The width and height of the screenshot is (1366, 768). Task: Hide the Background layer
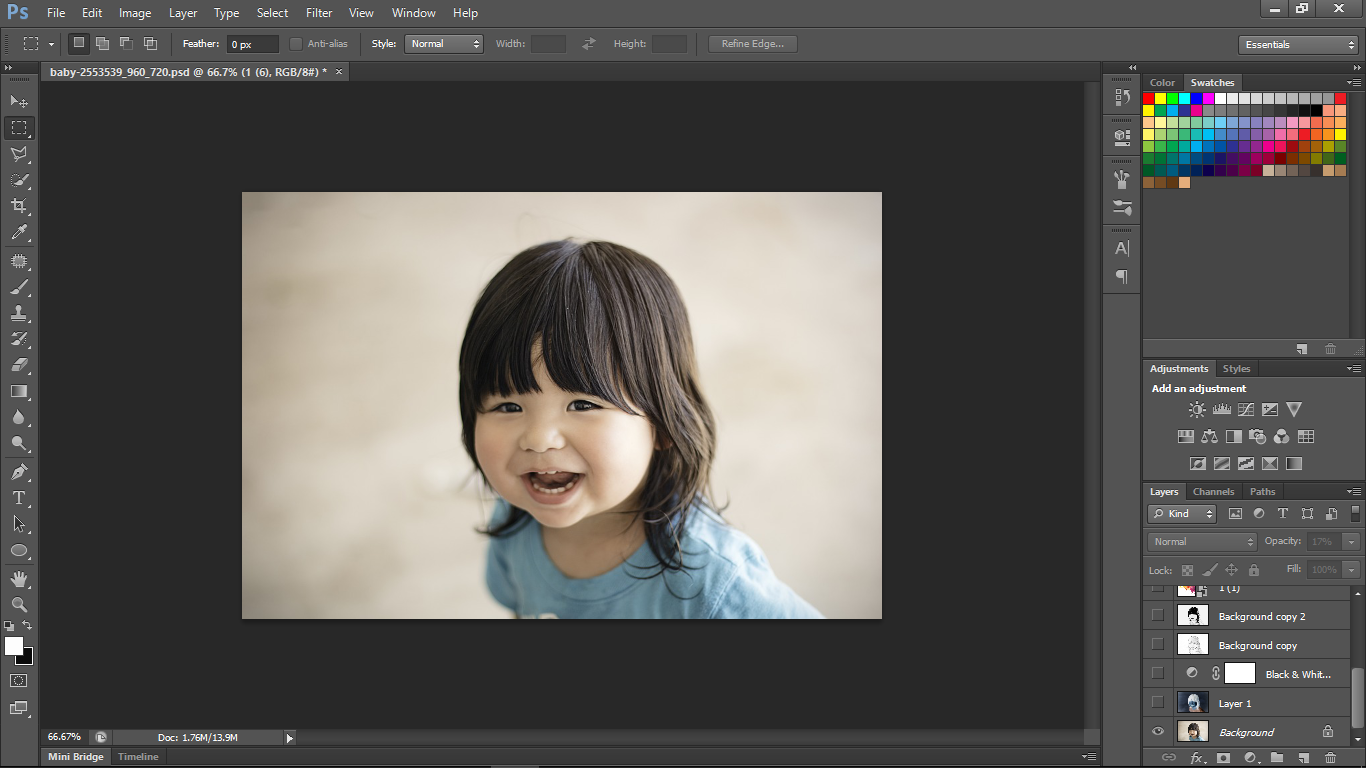coord(1158,731)
